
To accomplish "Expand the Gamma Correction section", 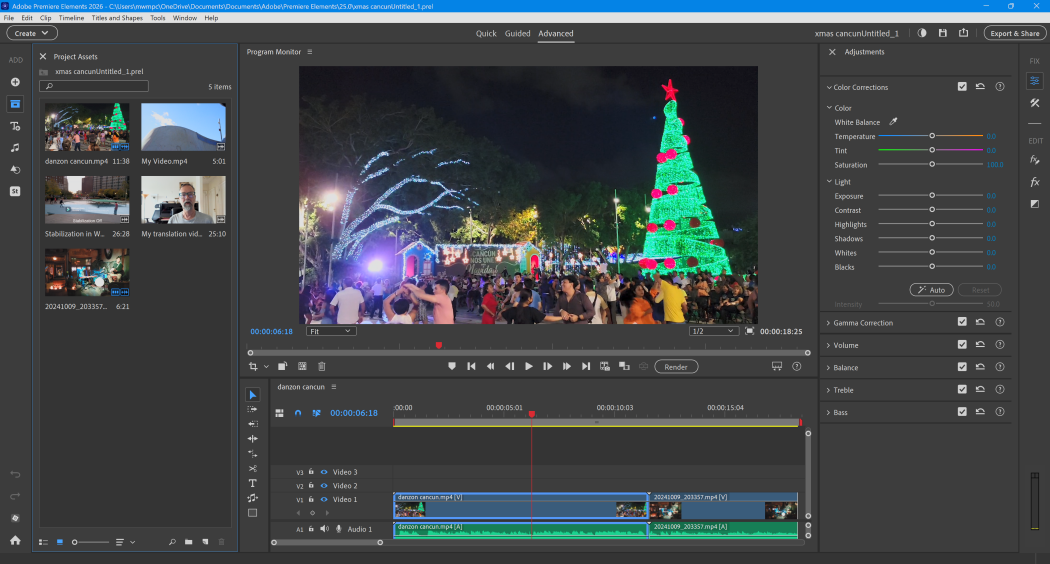I will click(x=828, y=323).
